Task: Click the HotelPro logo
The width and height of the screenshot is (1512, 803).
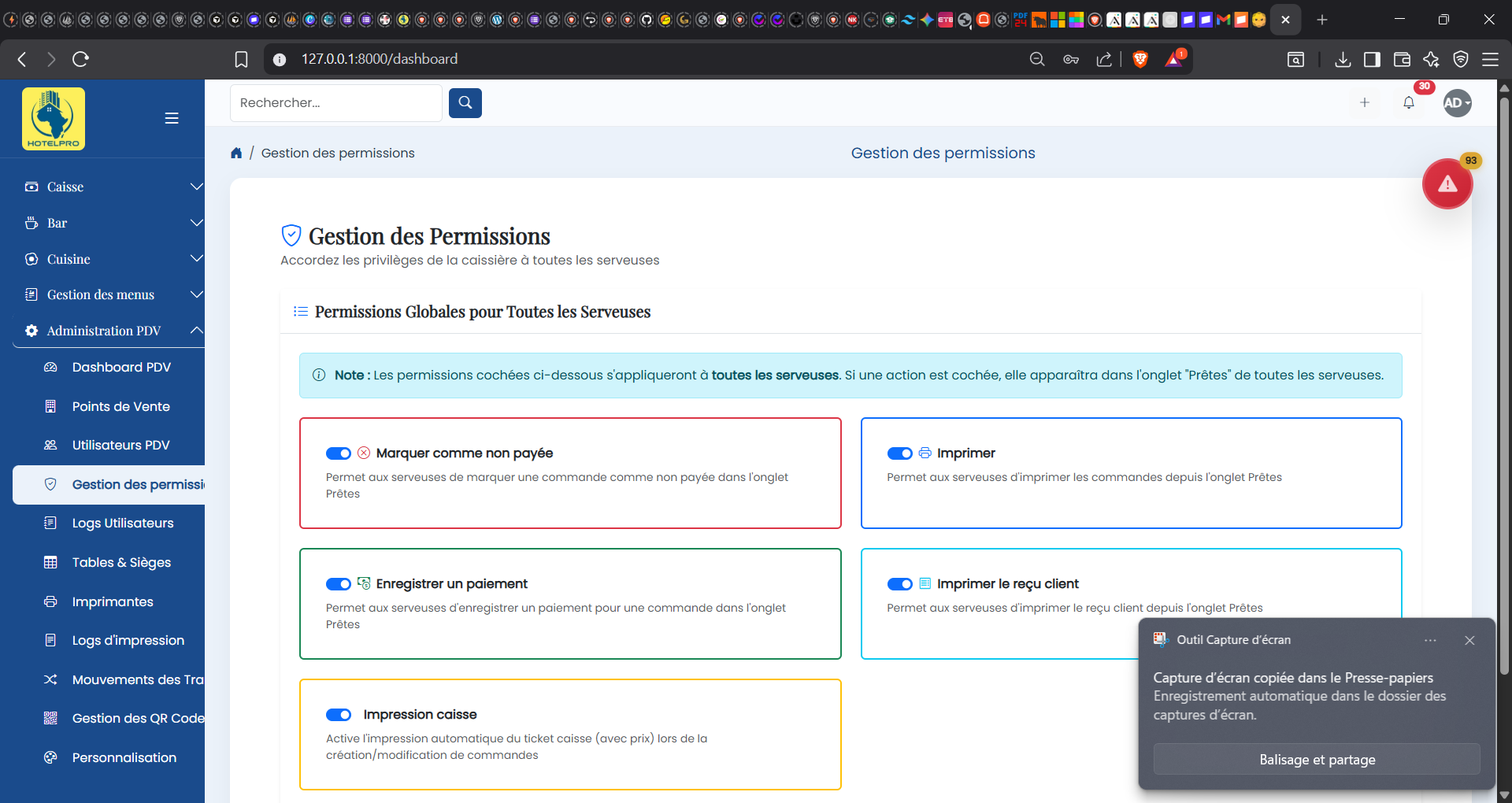Action: (54, 119)
